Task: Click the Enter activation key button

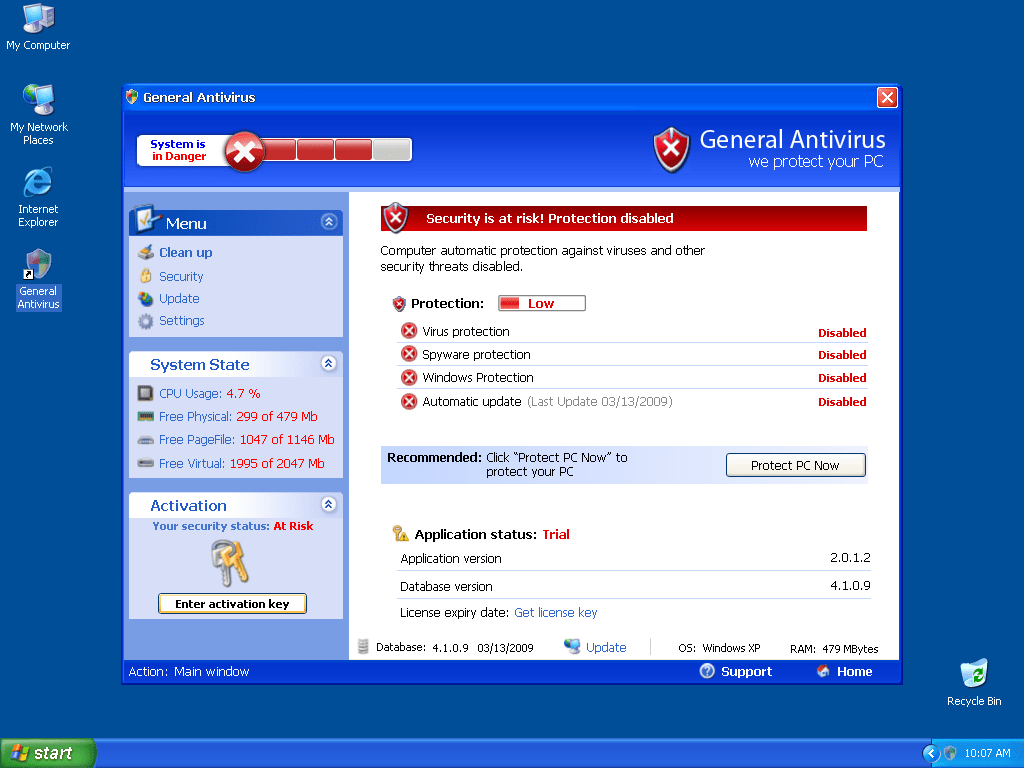Action: [232, 604]
